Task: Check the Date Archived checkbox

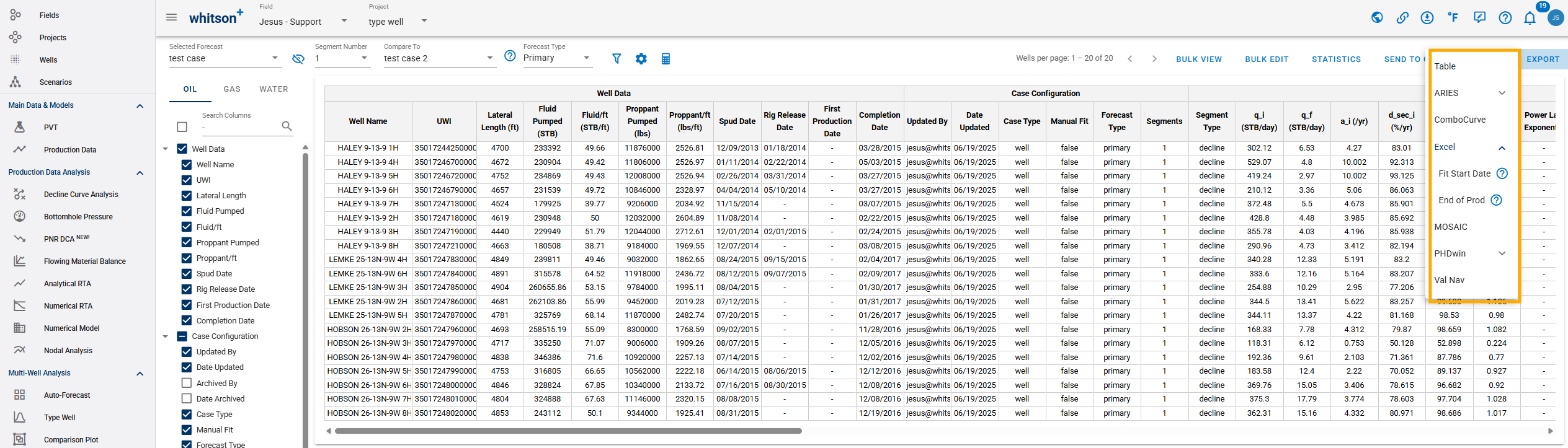Action: tap(187, 398)
